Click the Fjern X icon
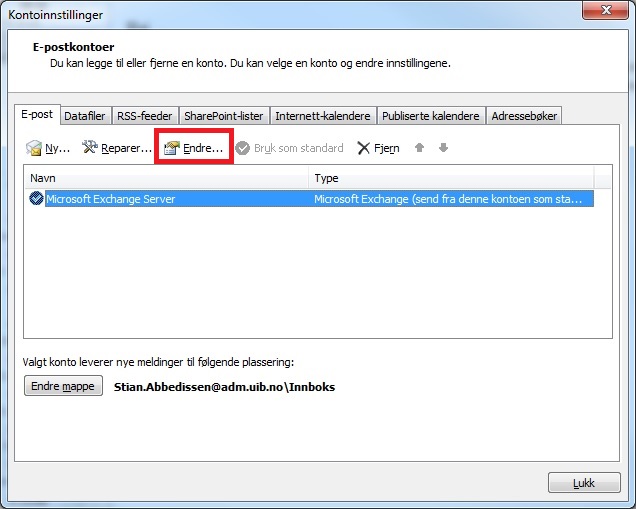 pos(363,148)
